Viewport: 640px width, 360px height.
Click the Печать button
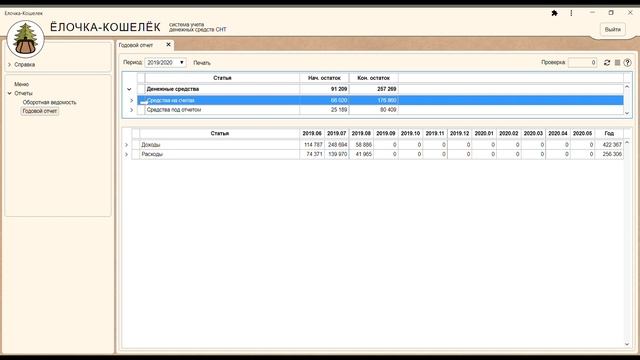[x=202, y=63]
